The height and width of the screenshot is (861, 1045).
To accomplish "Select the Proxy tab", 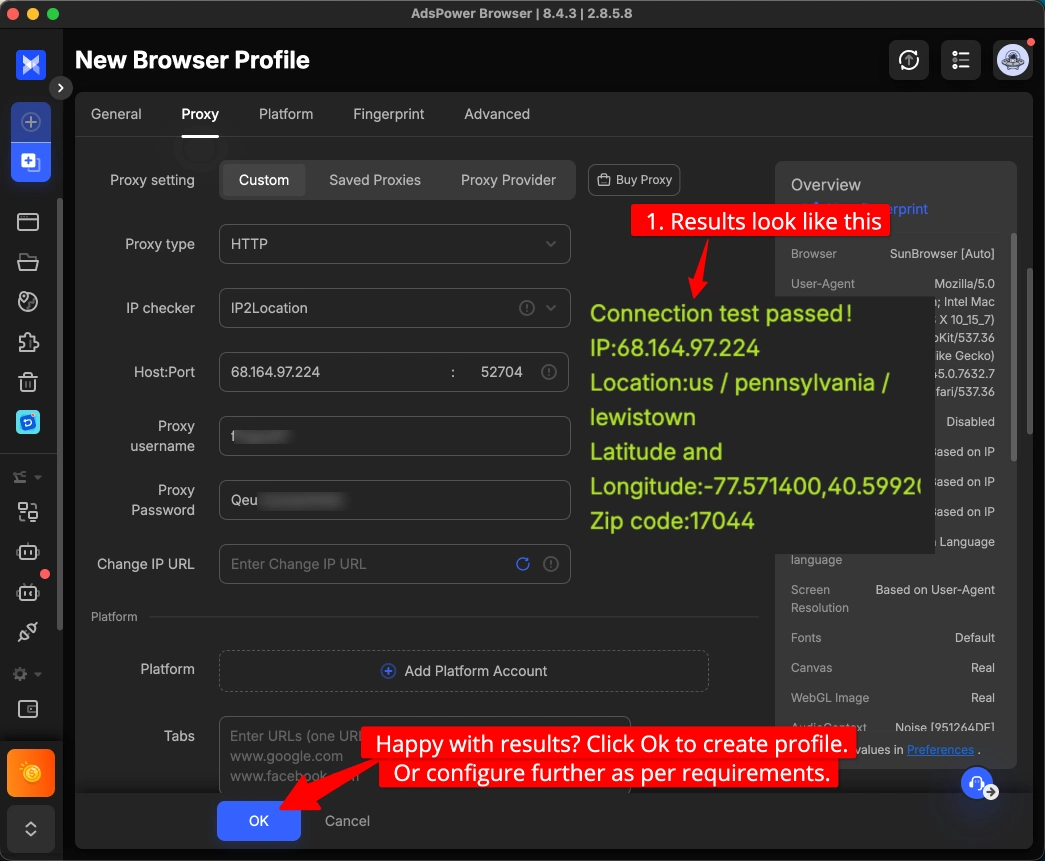I will pyautogui.click(x=200, y=114).
